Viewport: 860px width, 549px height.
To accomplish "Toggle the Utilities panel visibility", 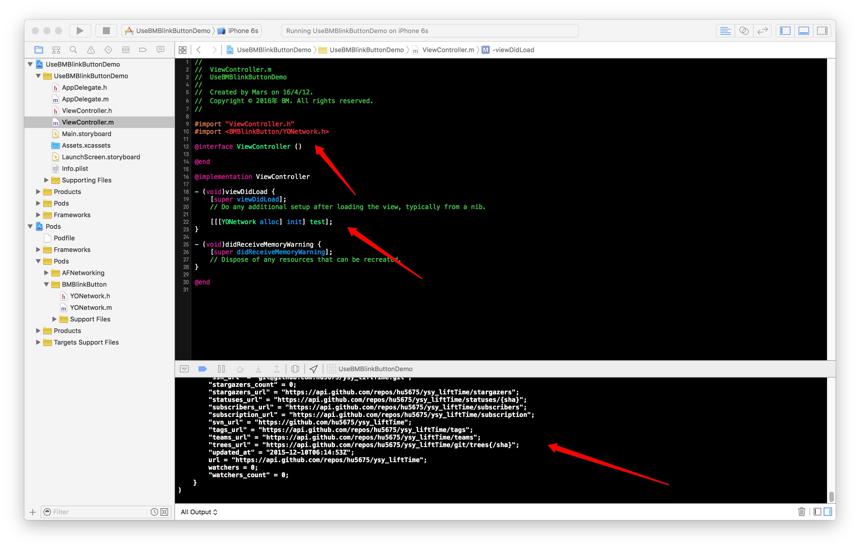I will tap(822, 31).
